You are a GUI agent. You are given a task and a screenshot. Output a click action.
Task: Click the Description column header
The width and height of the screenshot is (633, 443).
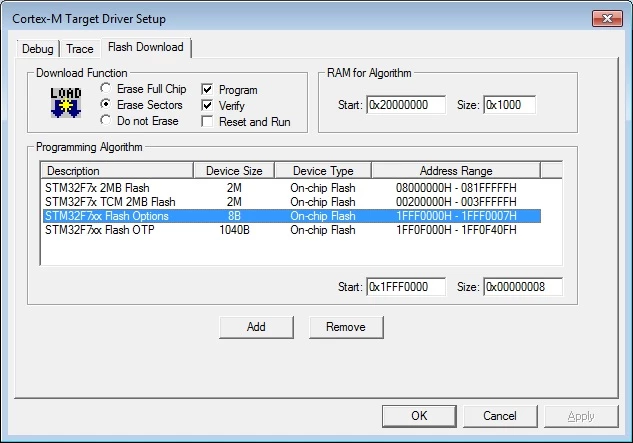[x=117, y=170]
